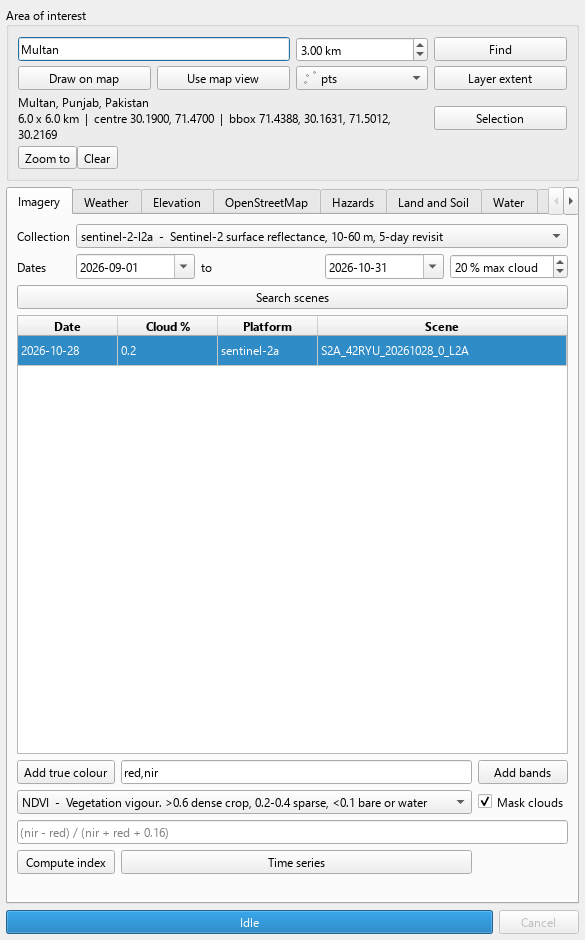Sort scenes by Platform column header
Screen dimensions: 585x940
[267, 327]
